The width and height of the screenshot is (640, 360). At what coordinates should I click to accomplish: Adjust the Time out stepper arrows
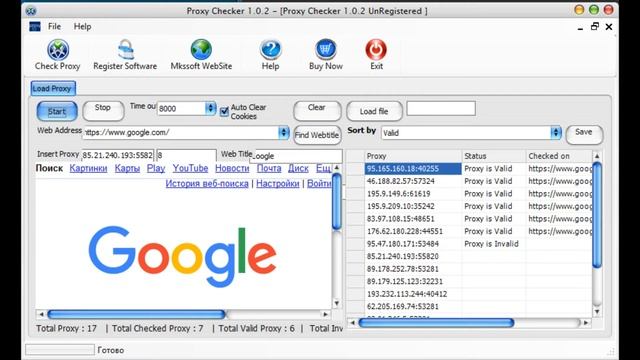pos(210,108)
